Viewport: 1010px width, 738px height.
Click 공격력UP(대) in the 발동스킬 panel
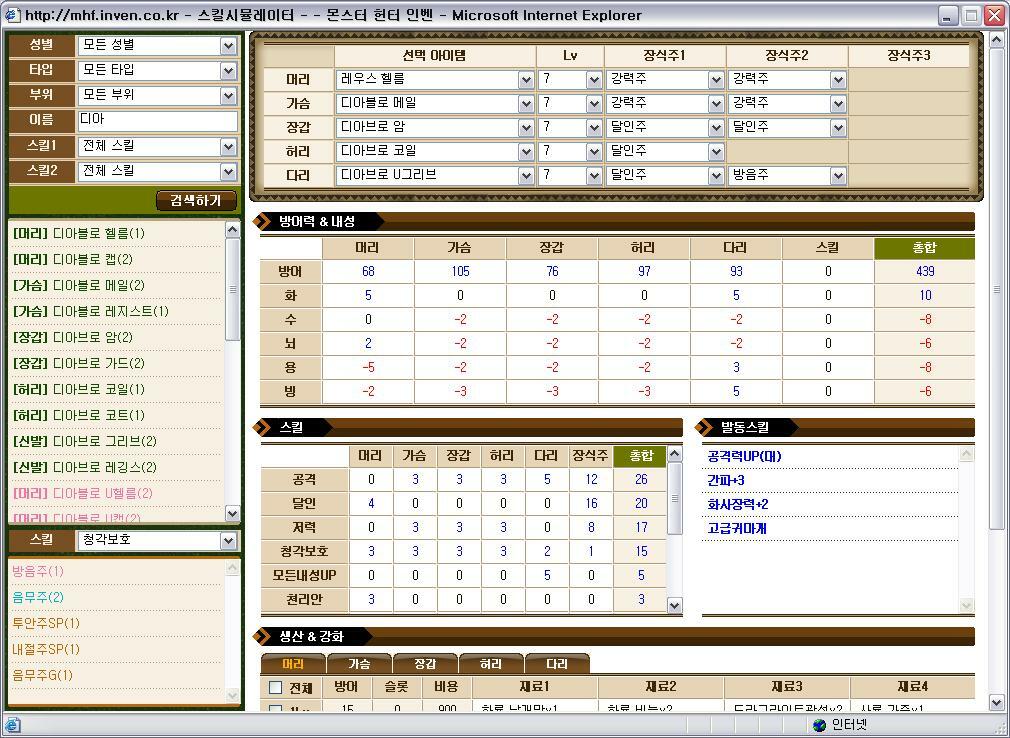740,457
